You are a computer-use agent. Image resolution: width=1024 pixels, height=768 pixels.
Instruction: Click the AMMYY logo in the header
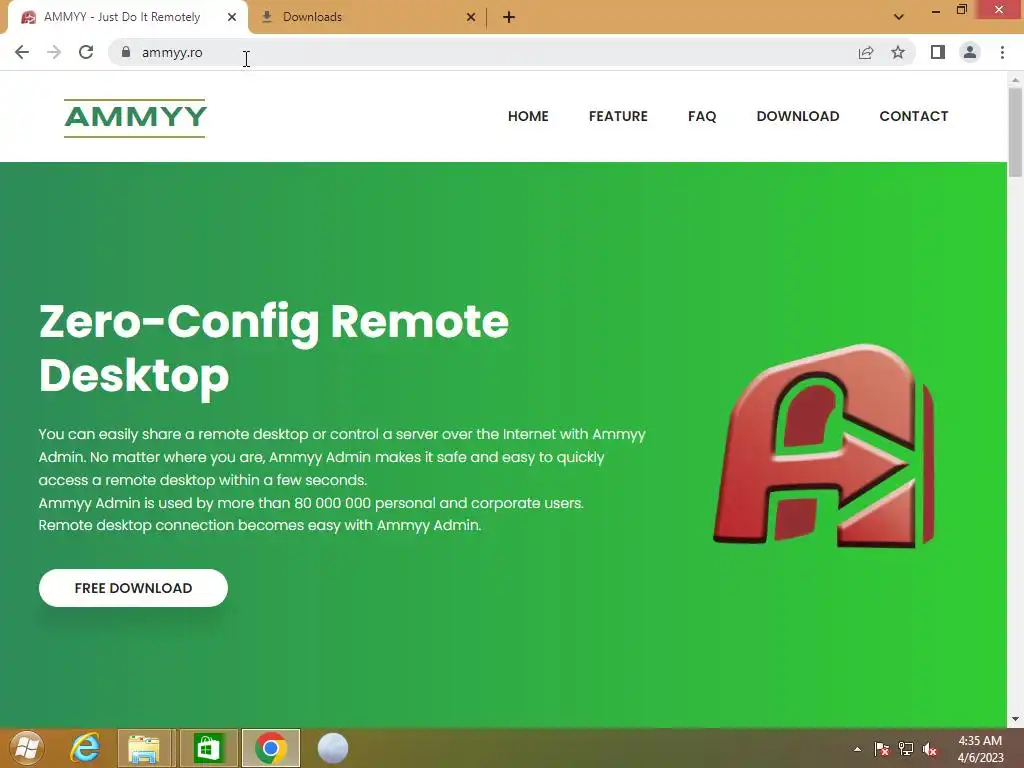[x=135, y=118]
